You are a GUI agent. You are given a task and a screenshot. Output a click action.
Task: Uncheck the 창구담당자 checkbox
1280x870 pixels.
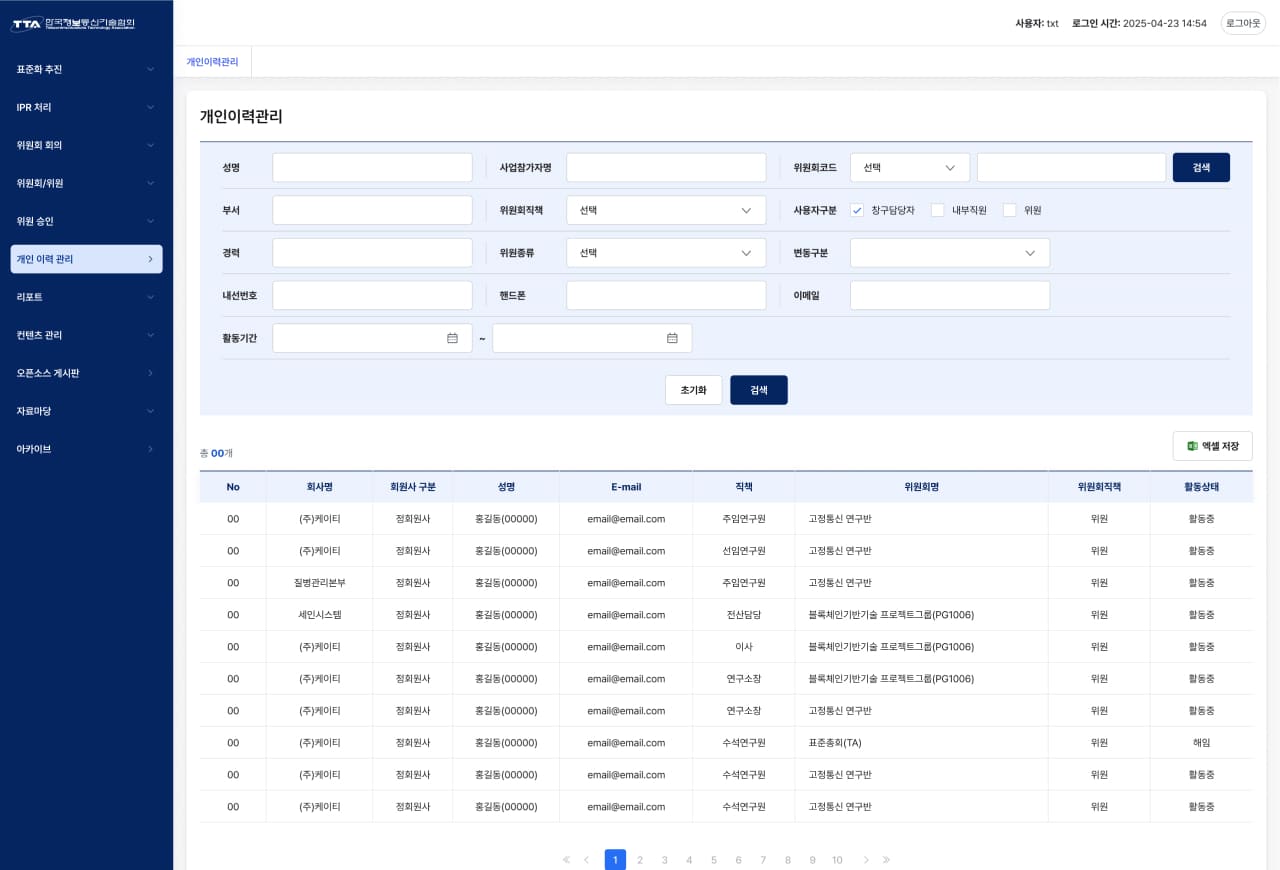click(857, 210)
